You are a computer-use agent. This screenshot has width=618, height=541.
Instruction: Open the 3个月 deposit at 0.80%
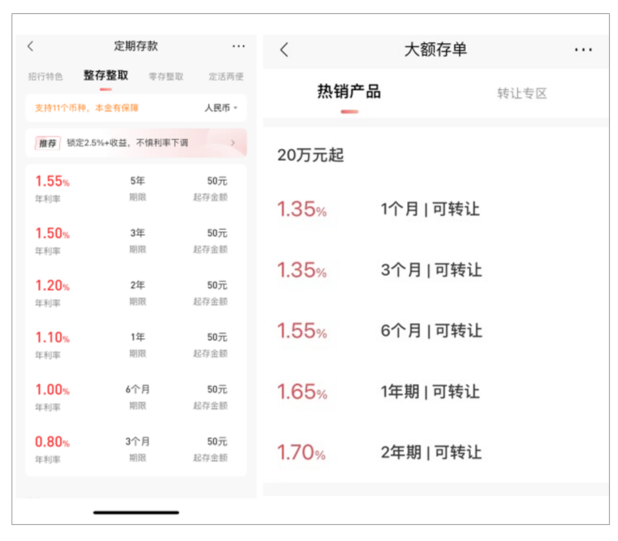point(136,448)
